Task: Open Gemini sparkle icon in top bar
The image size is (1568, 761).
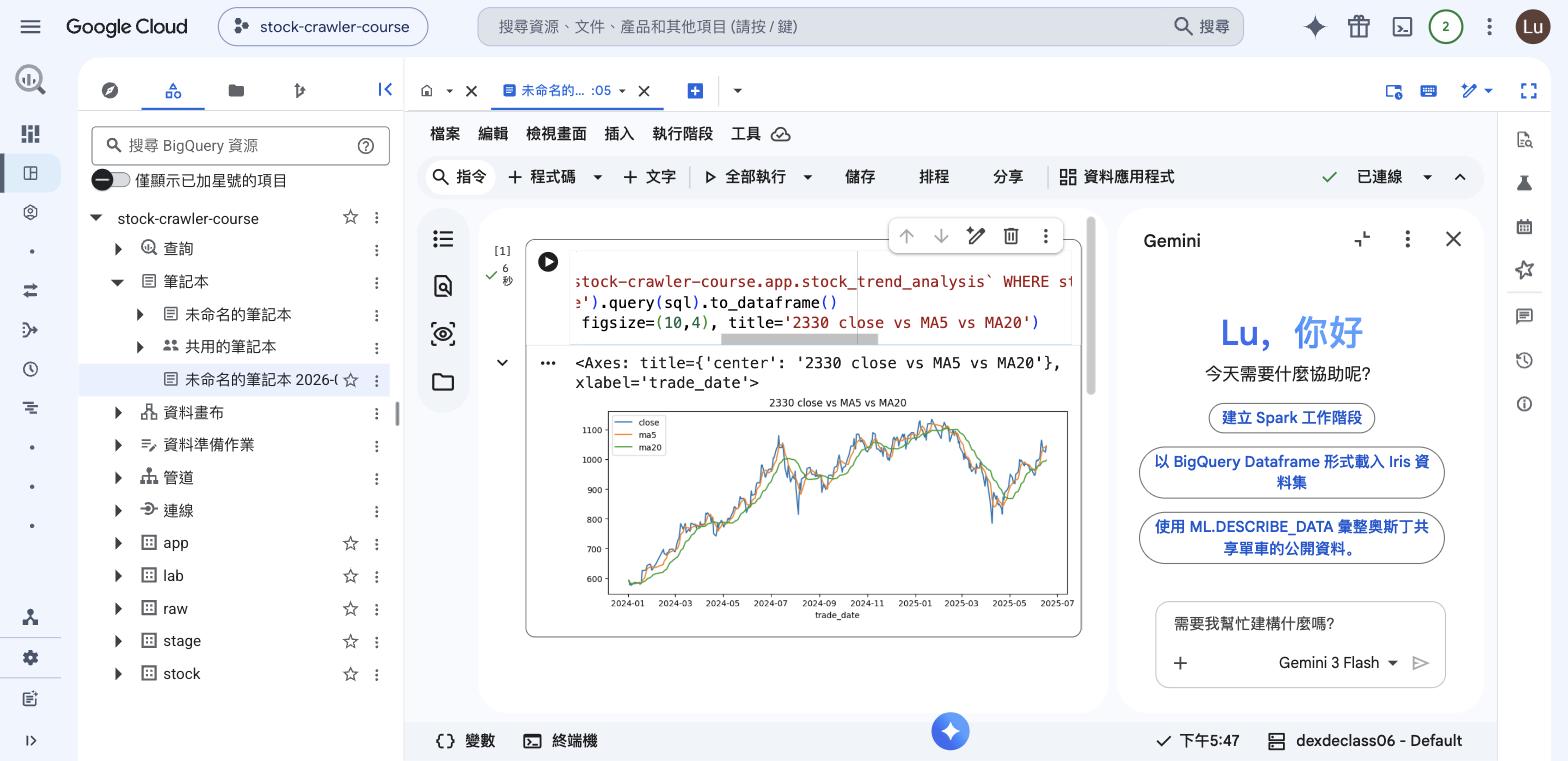Action: coord(1315,27)
